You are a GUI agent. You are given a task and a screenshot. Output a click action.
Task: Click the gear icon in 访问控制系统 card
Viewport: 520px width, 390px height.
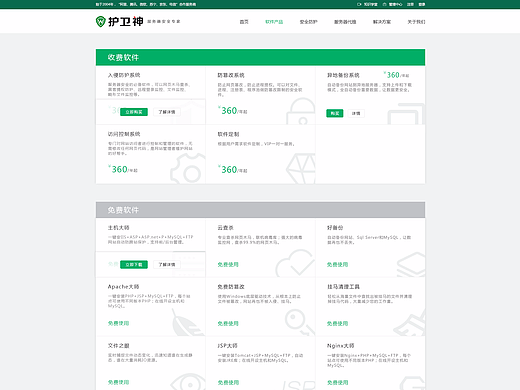(x=188, y=168)
